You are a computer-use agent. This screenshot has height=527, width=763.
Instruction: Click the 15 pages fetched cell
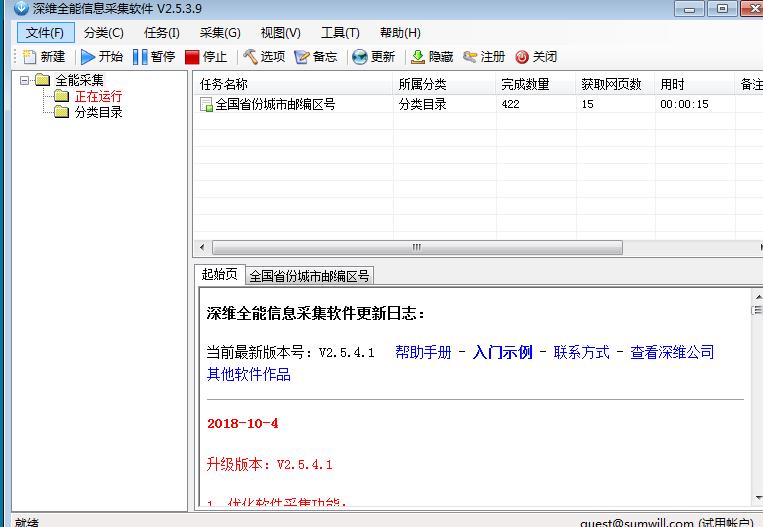[587, 104]
